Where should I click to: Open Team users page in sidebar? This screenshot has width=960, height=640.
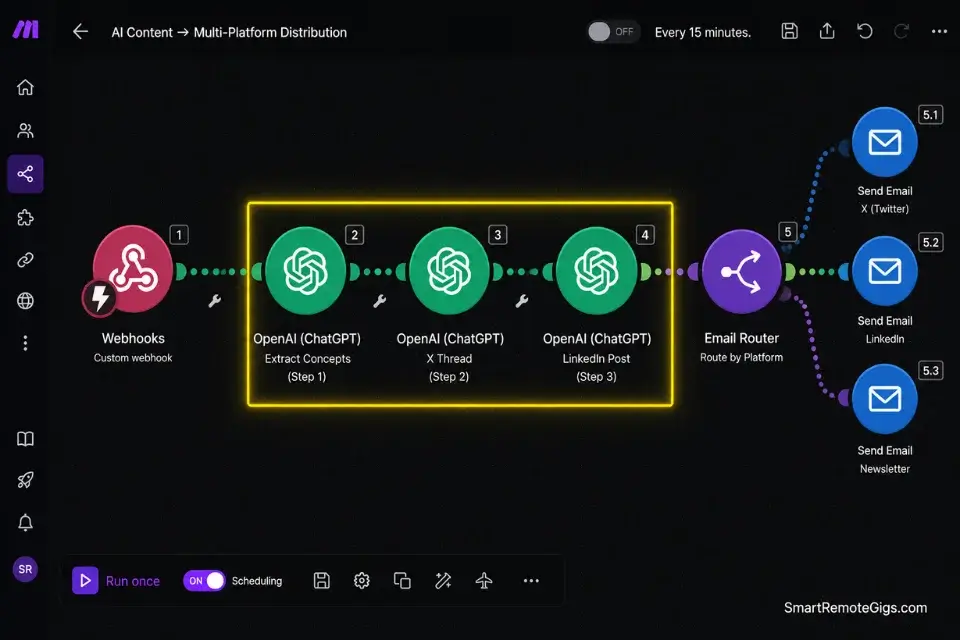(x=25, y=130)
